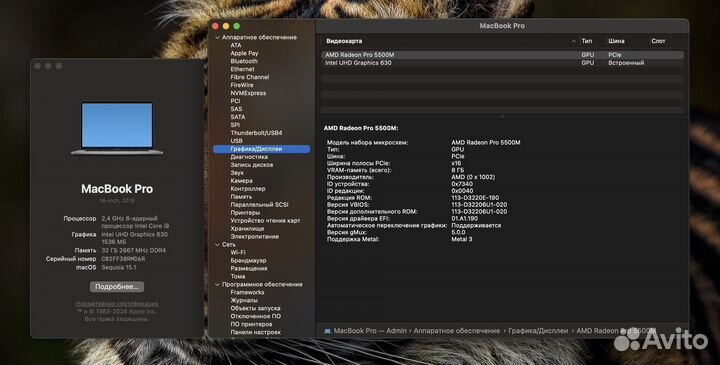Click the Metal 3 support value
Viewport: 720px width, 365px height.
click(461, 239)
